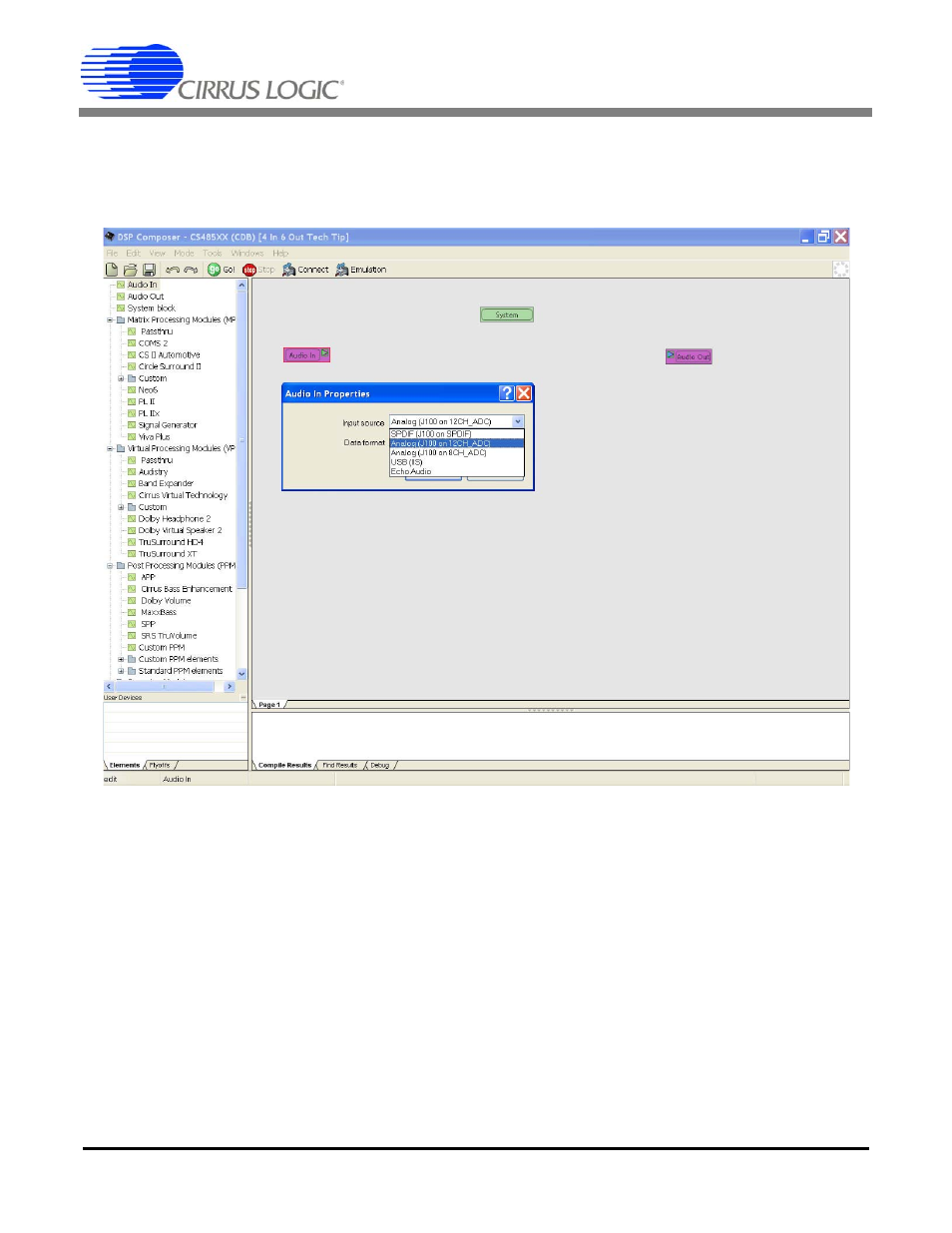Screen dimensions: 952x1233
Task: Switch to the Compile Results tab
Action: coord(284,766)
